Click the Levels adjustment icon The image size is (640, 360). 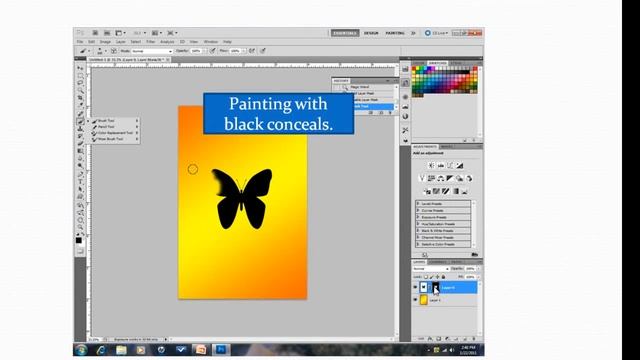pos(441,165)
